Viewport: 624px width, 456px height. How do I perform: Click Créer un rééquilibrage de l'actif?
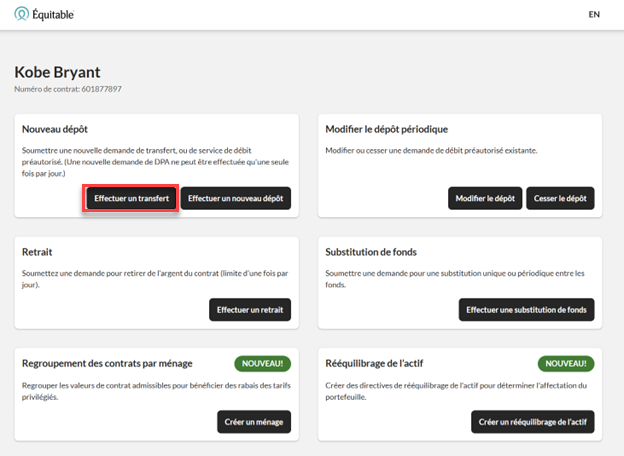point(532,422)
